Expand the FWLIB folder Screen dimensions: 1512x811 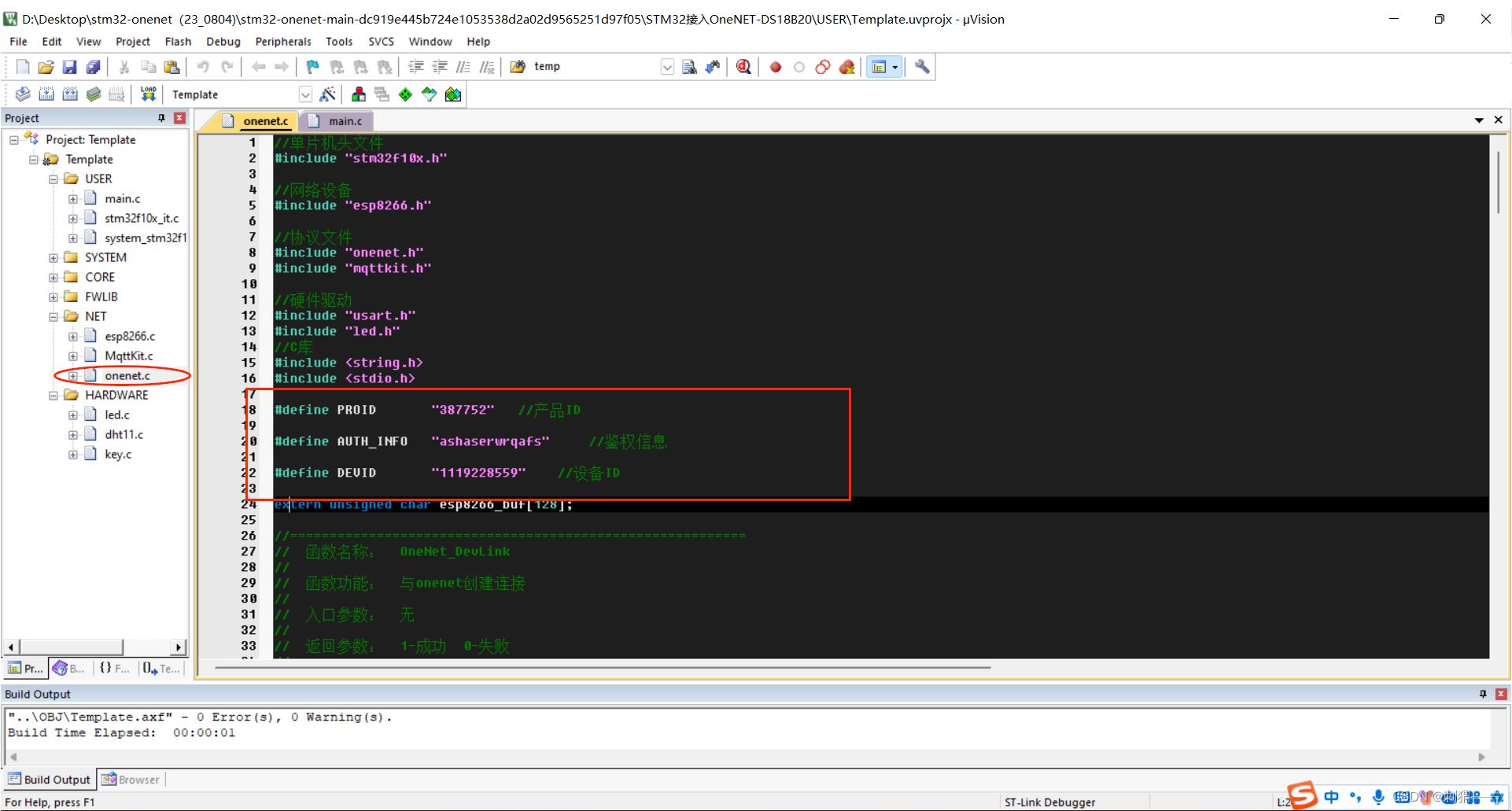pos(53,297)
